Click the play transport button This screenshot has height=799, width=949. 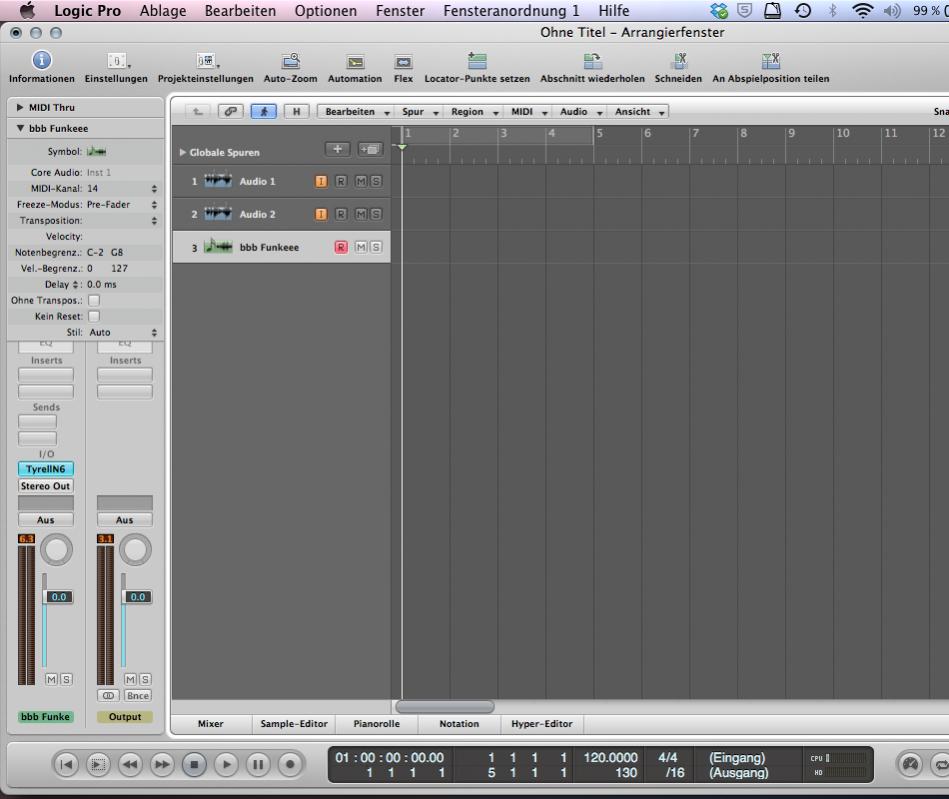click(226, 764)
